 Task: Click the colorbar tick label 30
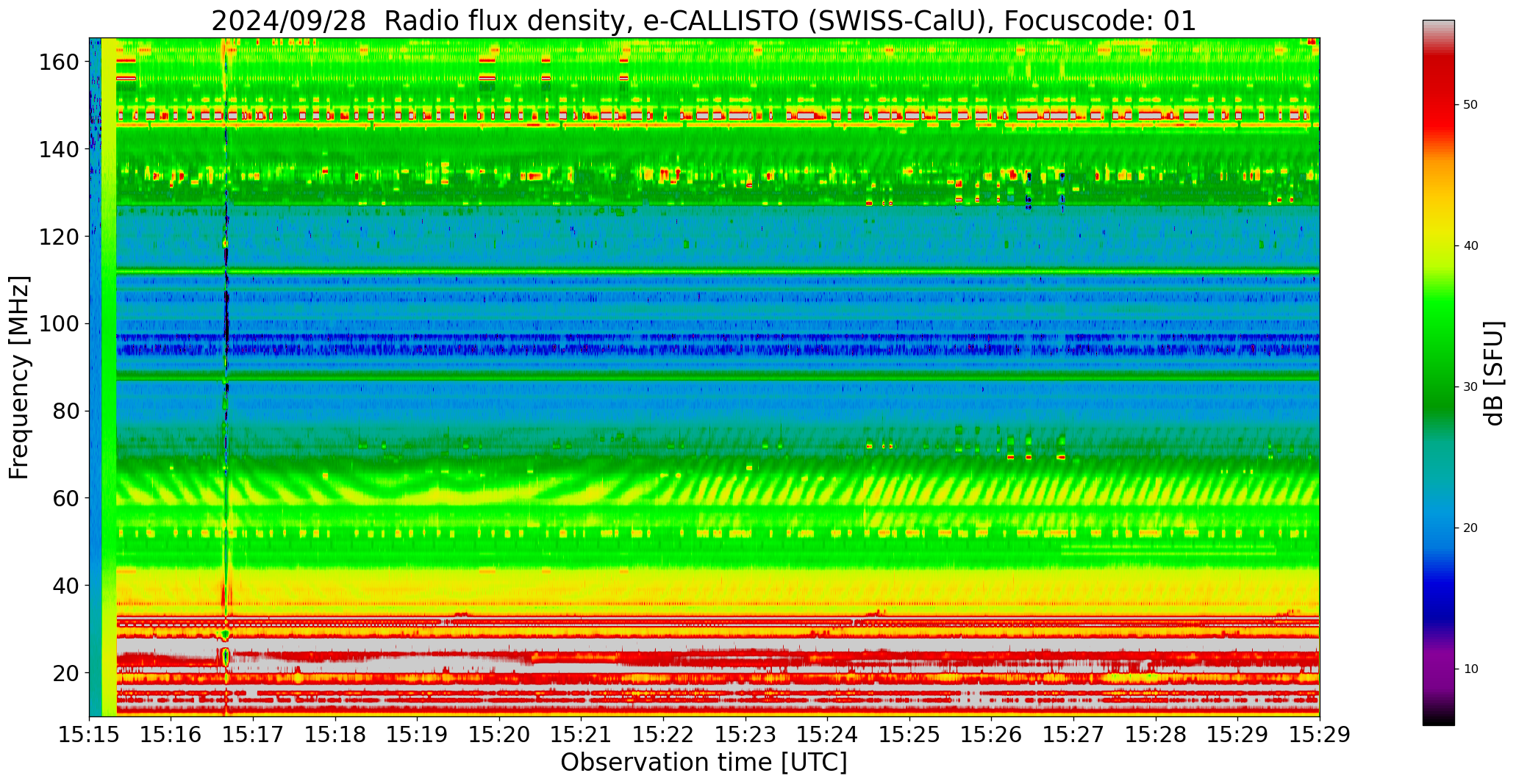point(1470,387)
